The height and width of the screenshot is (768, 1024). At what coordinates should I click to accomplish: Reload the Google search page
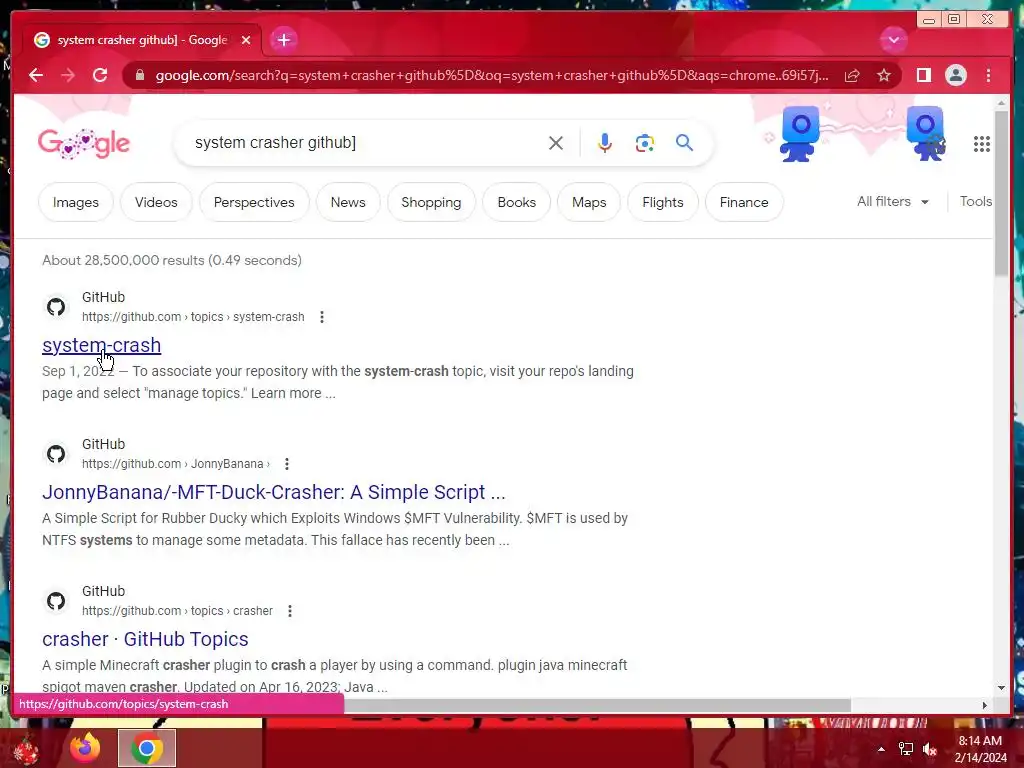point(100,75)
